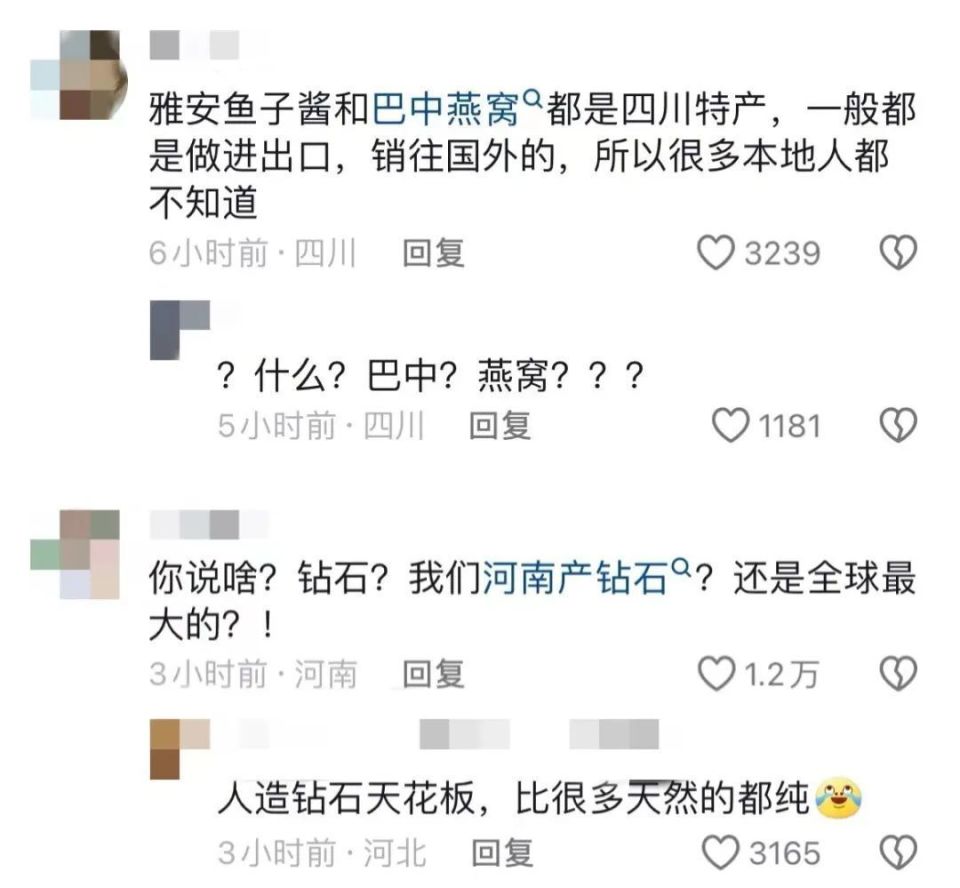The image size is (960, 888).
Task: Like the 人造钻石天花板 reply with 3165
Action: click(720, 852)
